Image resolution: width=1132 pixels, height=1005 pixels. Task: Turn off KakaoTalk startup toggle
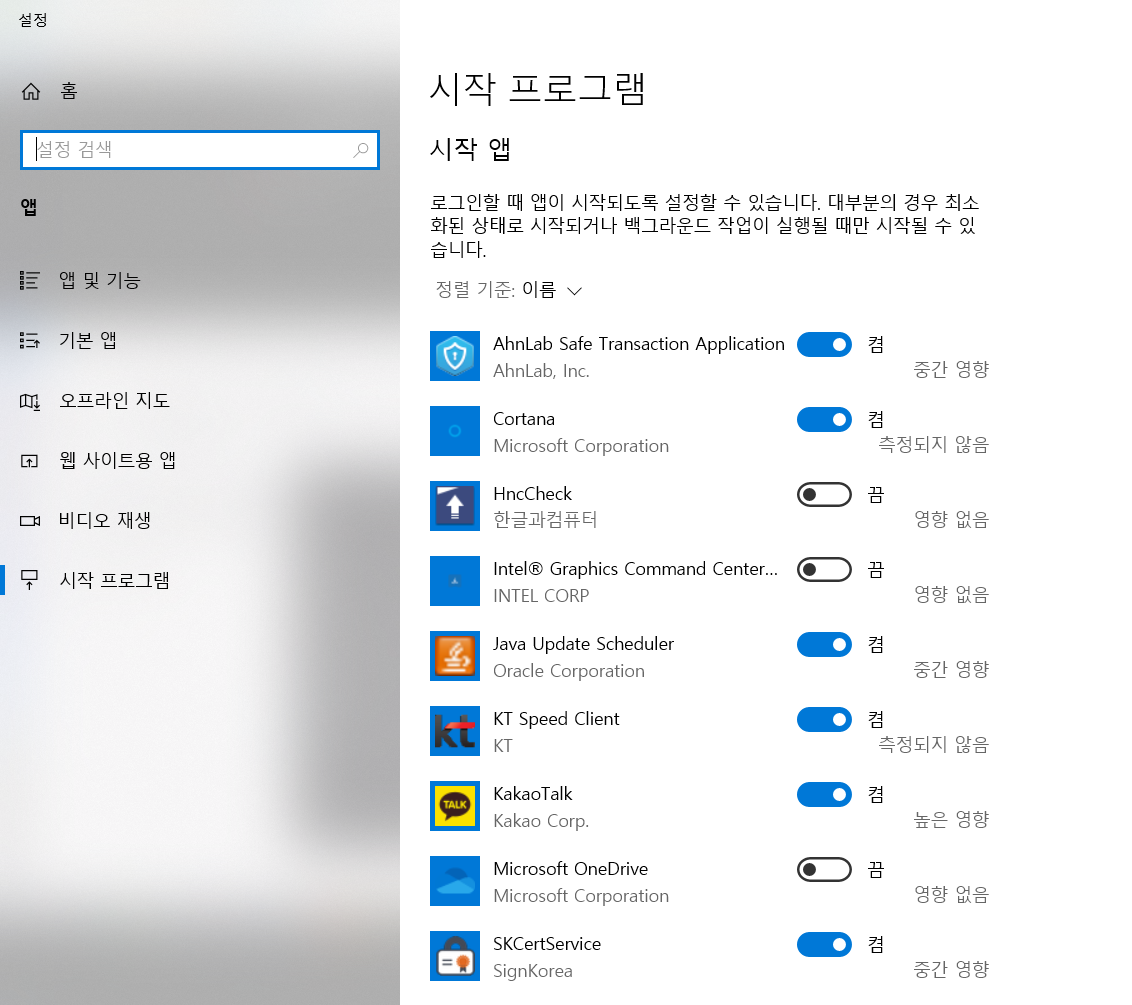(x=824, y=795)
